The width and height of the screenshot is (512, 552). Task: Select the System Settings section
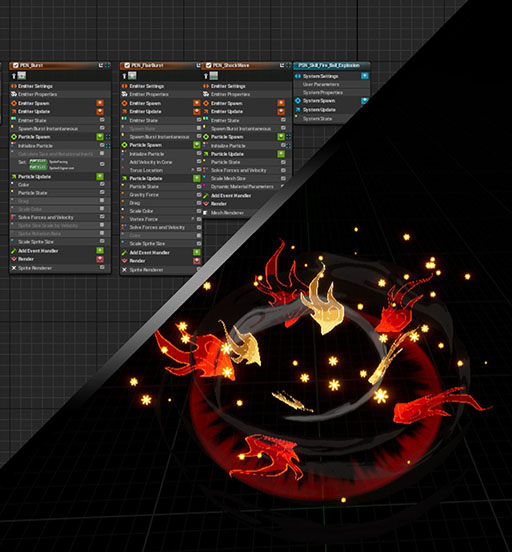click(331, 76)
